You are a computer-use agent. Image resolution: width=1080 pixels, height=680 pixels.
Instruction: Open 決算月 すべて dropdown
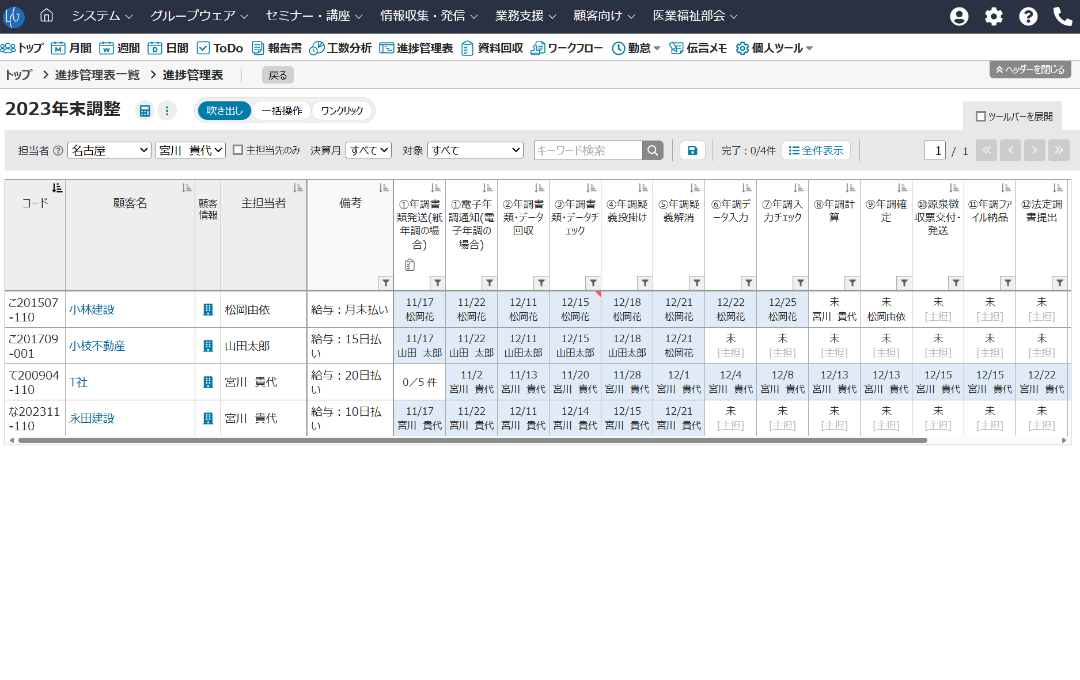point(368,150)
